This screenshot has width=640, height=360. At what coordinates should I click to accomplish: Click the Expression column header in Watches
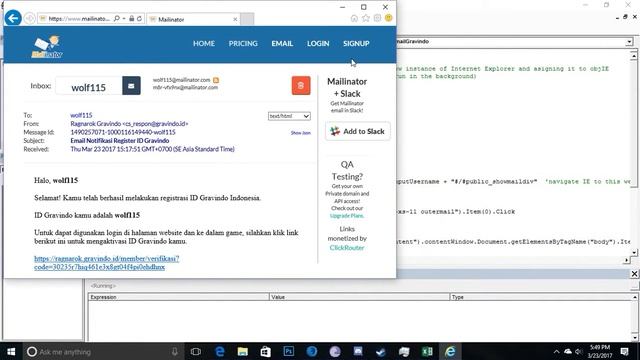pyautogui.click(x=178, y=297)
